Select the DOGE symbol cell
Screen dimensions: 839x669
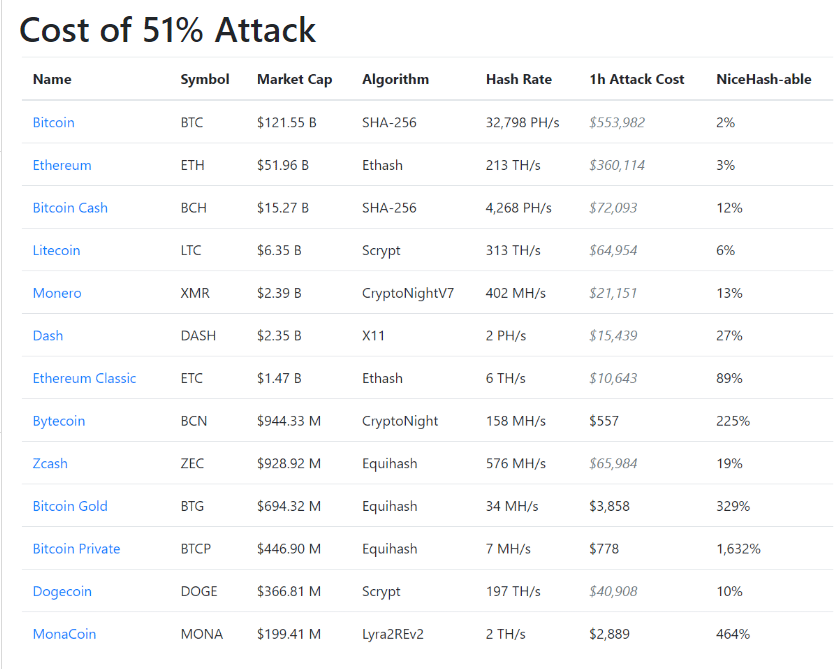tap(199, 591)
